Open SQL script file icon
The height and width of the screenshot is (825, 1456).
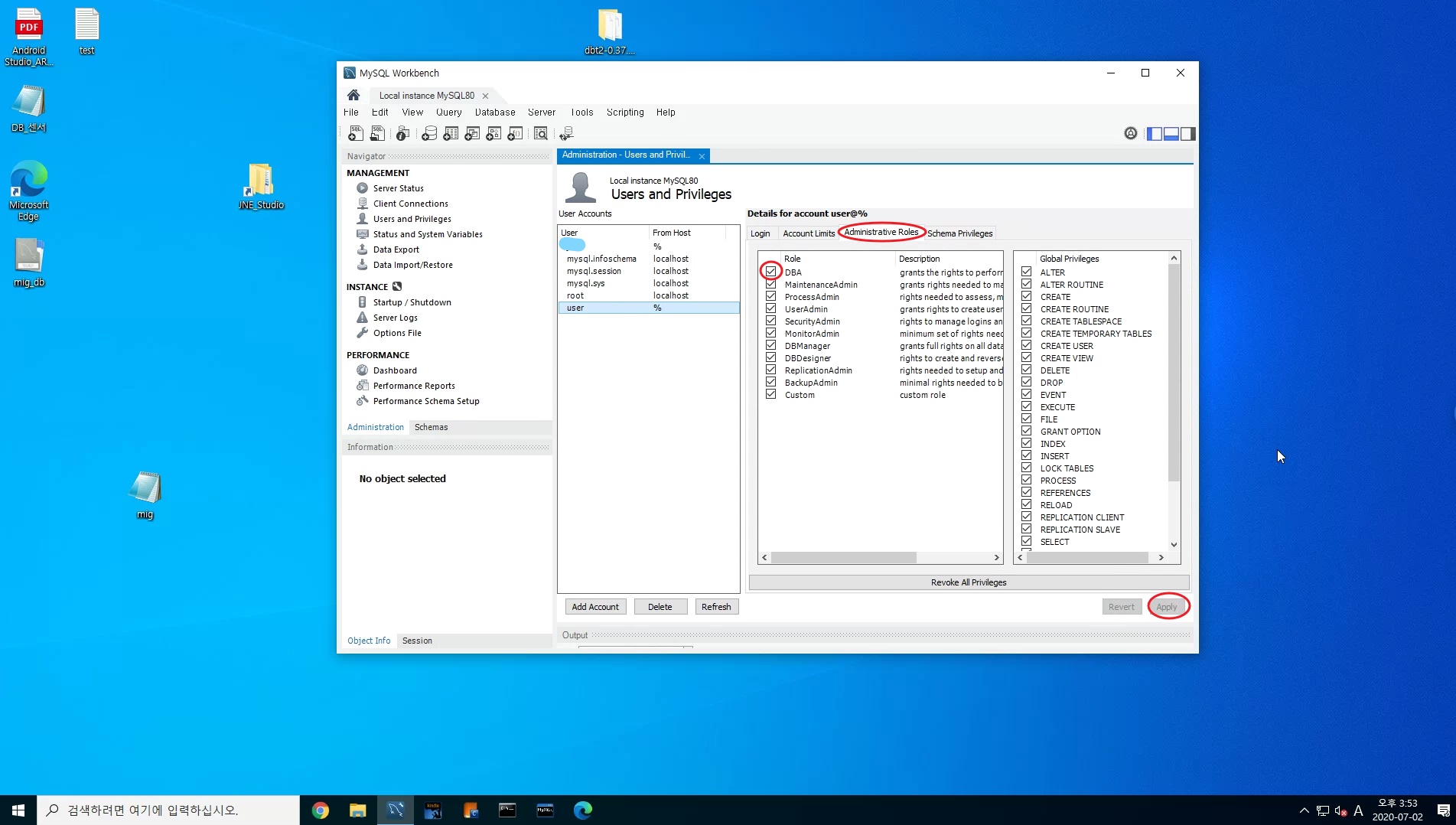pos(377,133)
